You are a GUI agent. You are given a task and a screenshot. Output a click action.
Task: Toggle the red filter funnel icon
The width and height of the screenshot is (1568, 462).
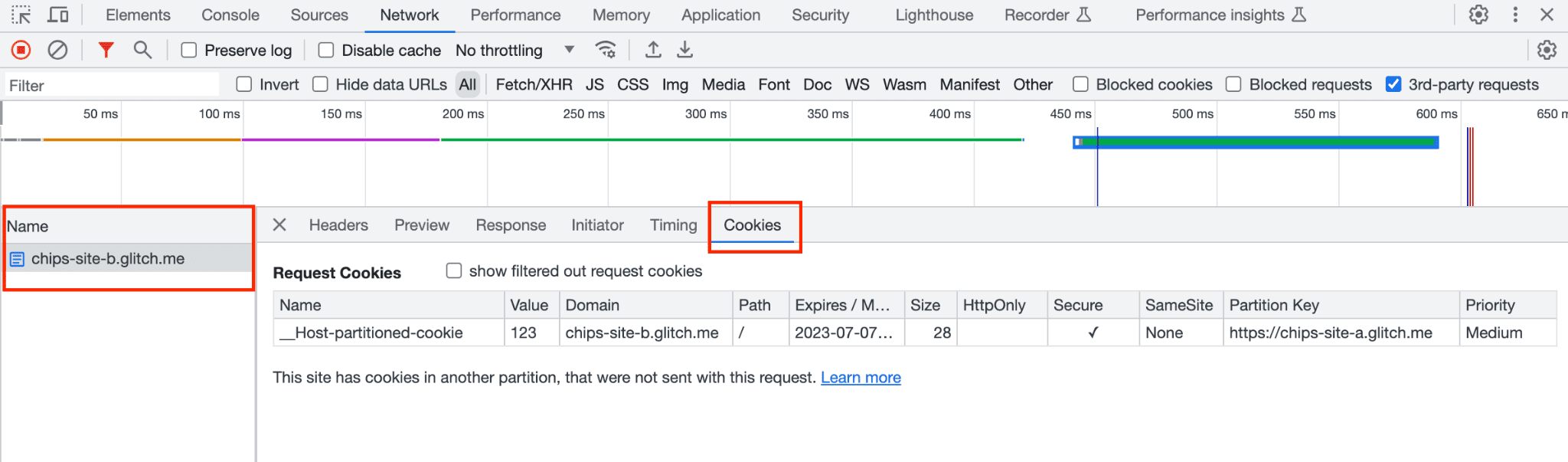[106, 51]
